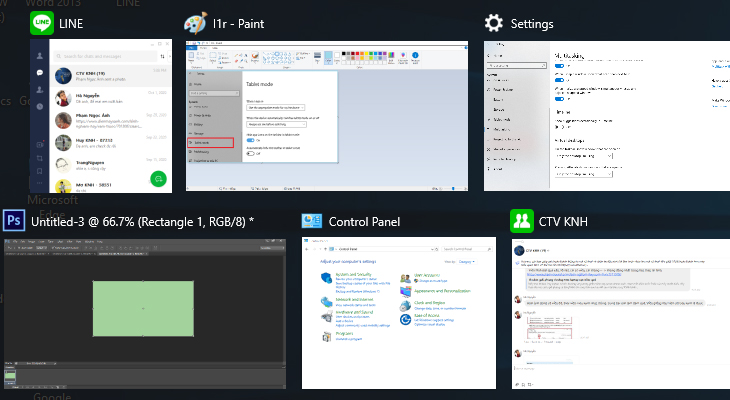Image resolution: width=730 pixels, height=400 pixels.
Task: Click the three-dots more icon in LINE sidebar
Action: pos(40,183)
